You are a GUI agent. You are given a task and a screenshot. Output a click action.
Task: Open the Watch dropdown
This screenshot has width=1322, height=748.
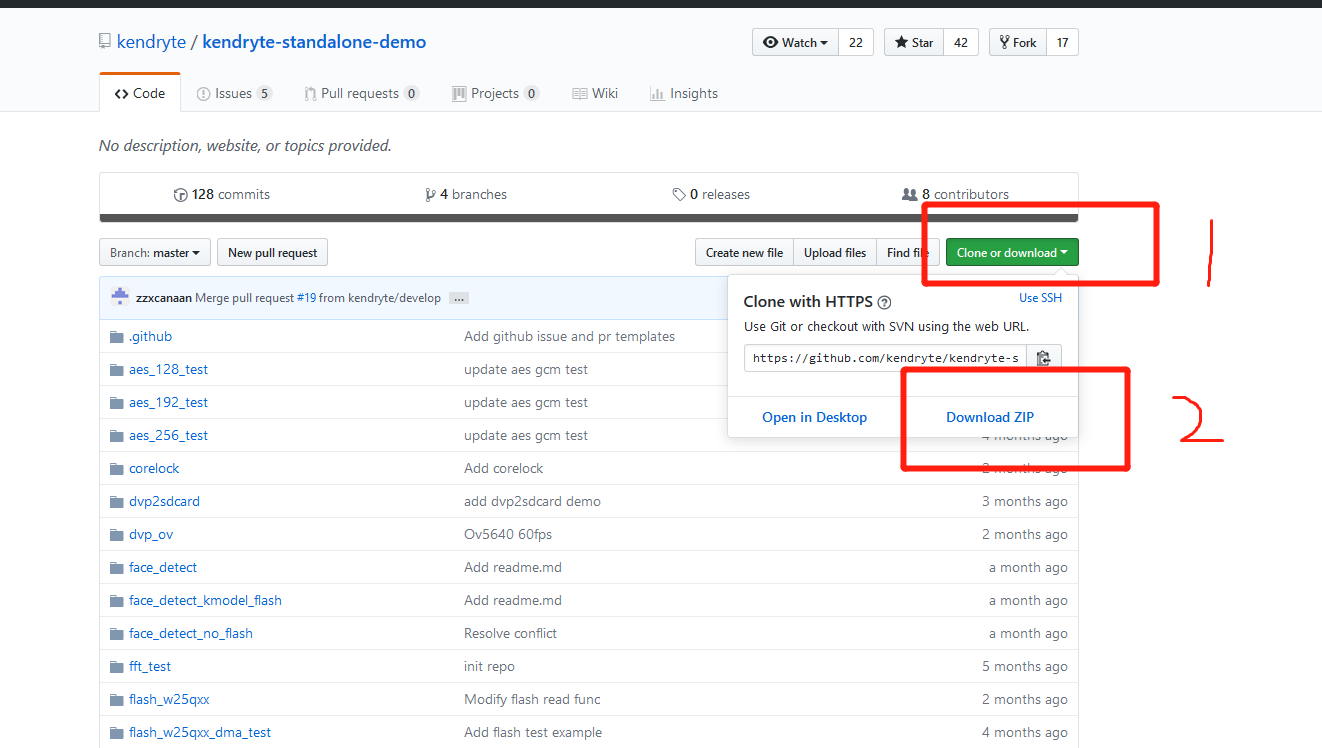point(795,43)
